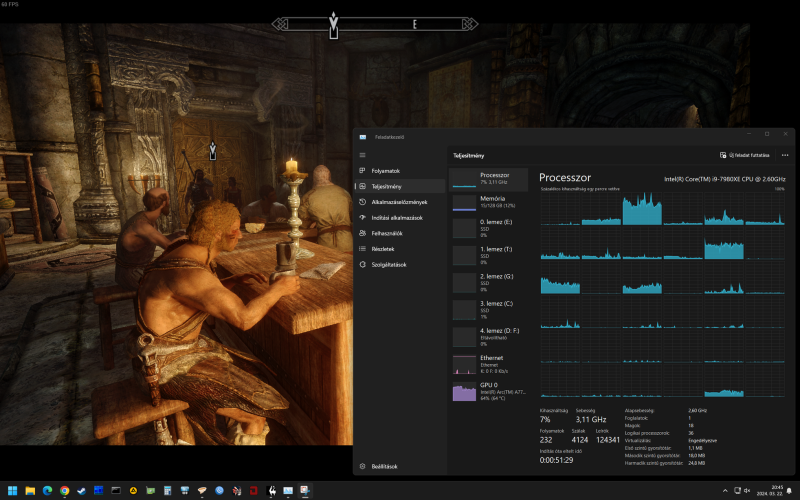Select the 4. lemez (D: F:) entry

(488, 337)
